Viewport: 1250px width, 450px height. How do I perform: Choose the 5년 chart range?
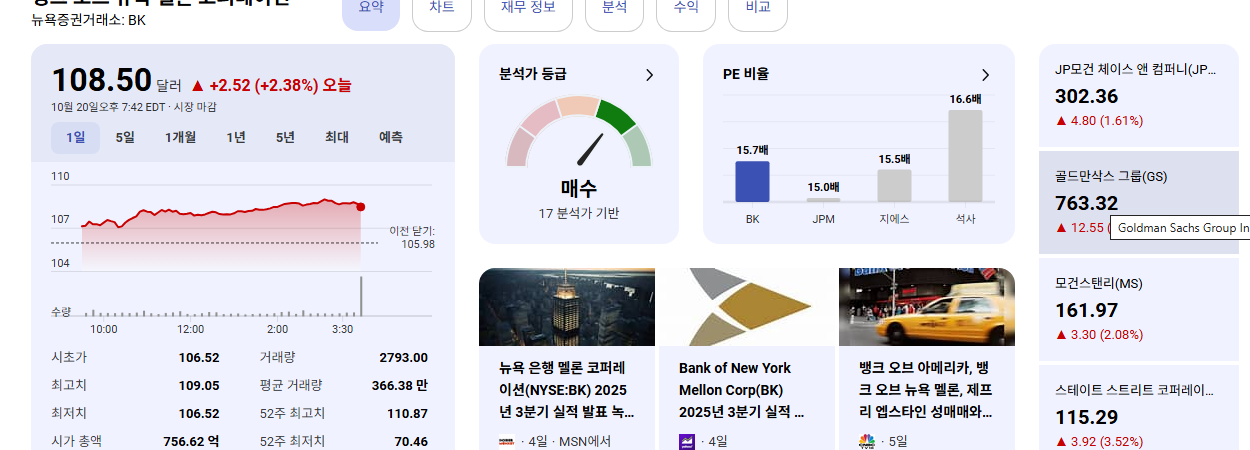pos(285,137)
